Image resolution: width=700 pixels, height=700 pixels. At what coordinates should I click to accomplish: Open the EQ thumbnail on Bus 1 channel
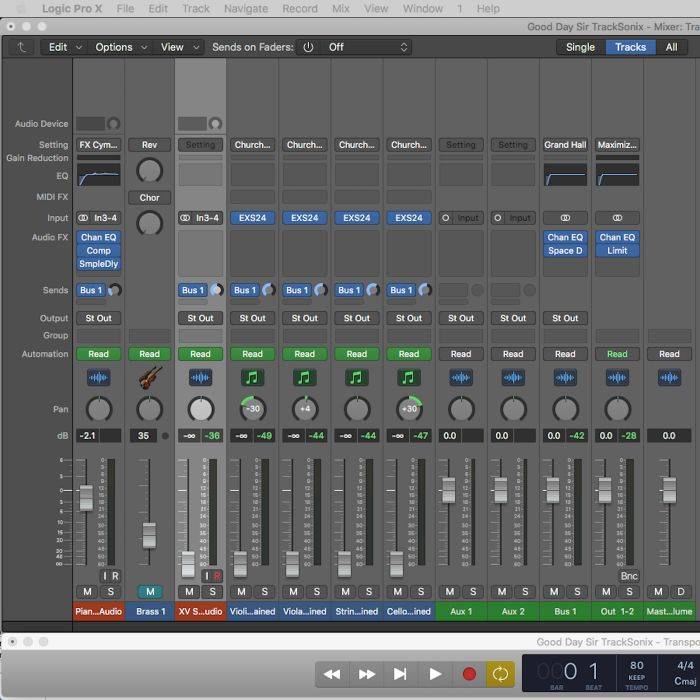pos(565,175)
